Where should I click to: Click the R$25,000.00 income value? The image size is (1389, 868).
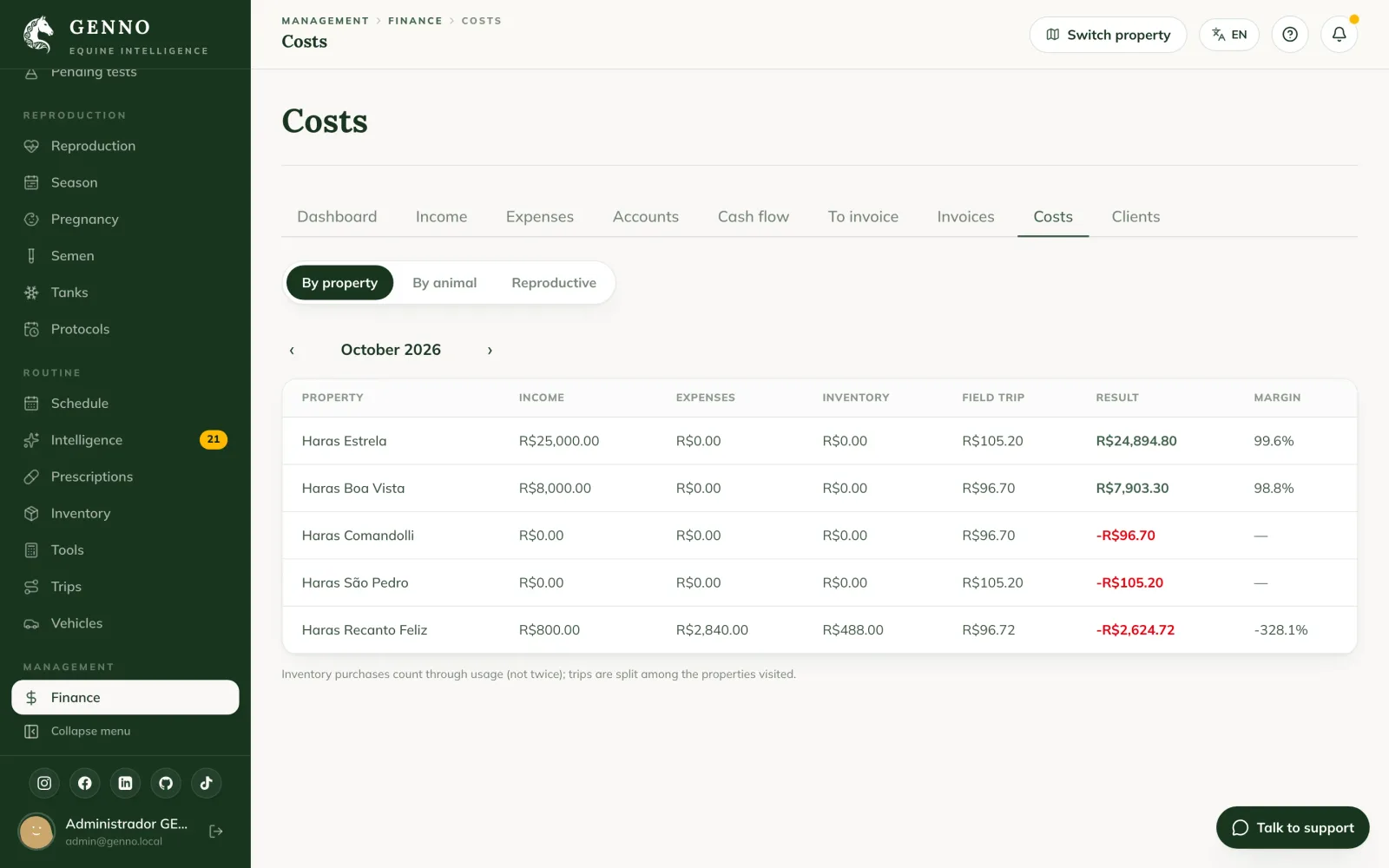[559, 441]
